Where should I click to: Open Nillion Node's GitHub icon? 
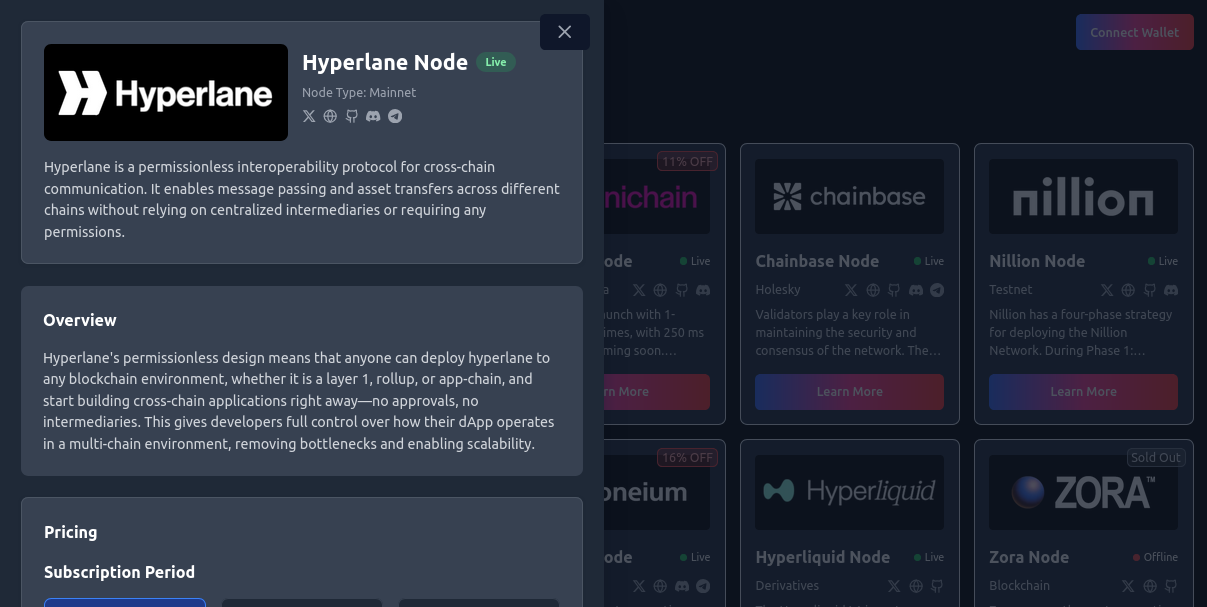click(1150, 290)
